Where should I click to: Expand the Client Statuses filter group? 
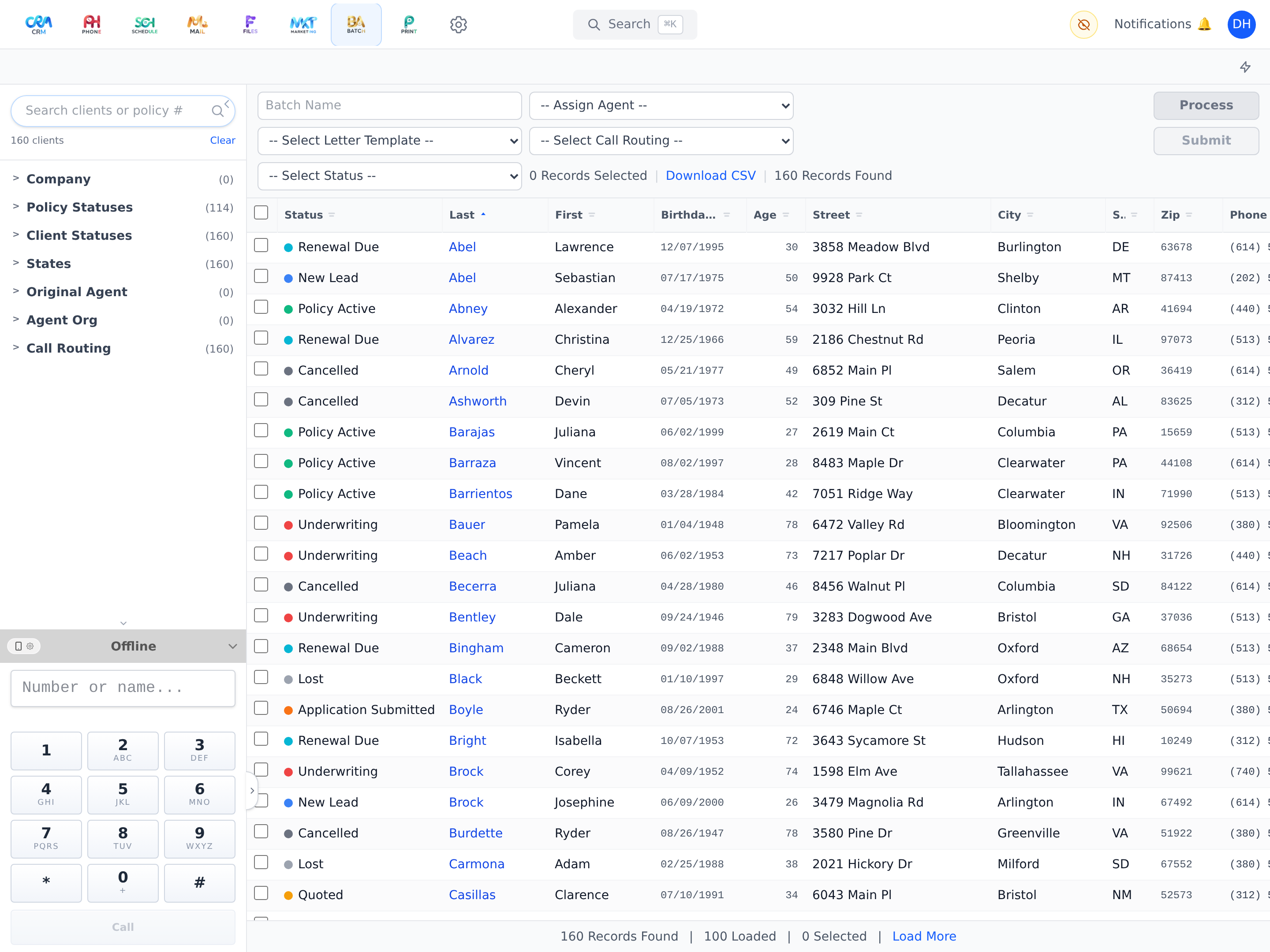point(122,235)
